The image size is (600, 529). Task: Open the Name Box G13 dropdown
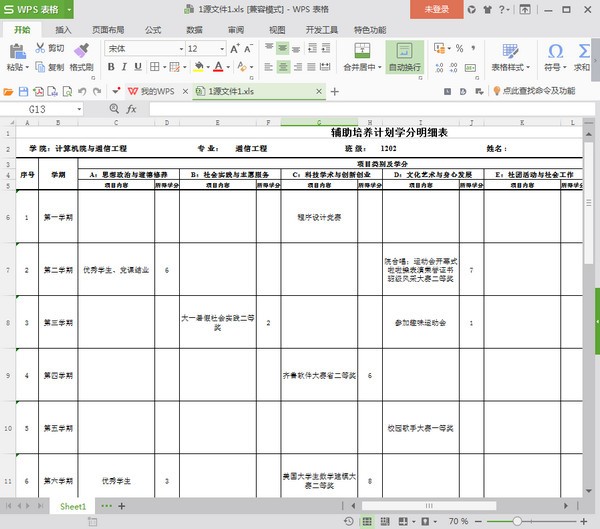79,109
